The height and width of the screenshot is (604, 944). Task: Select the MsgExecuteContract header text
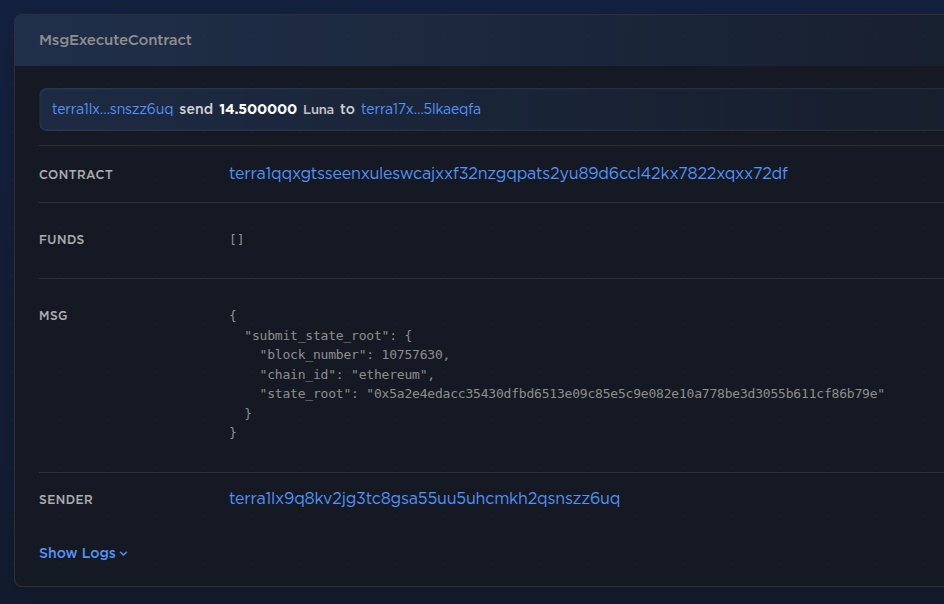pyautogui.click(x=115, y=40)
